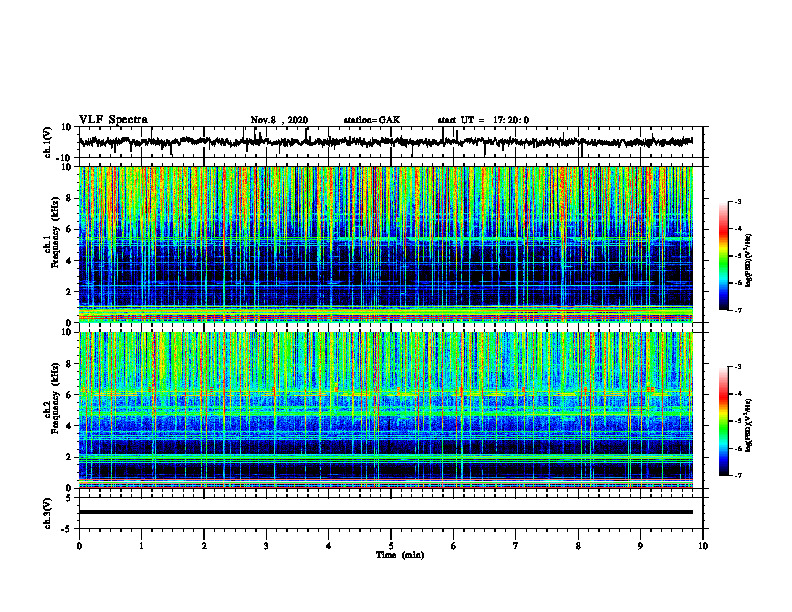Click the '8' tick on the Time axis

[x=578, y=546]
